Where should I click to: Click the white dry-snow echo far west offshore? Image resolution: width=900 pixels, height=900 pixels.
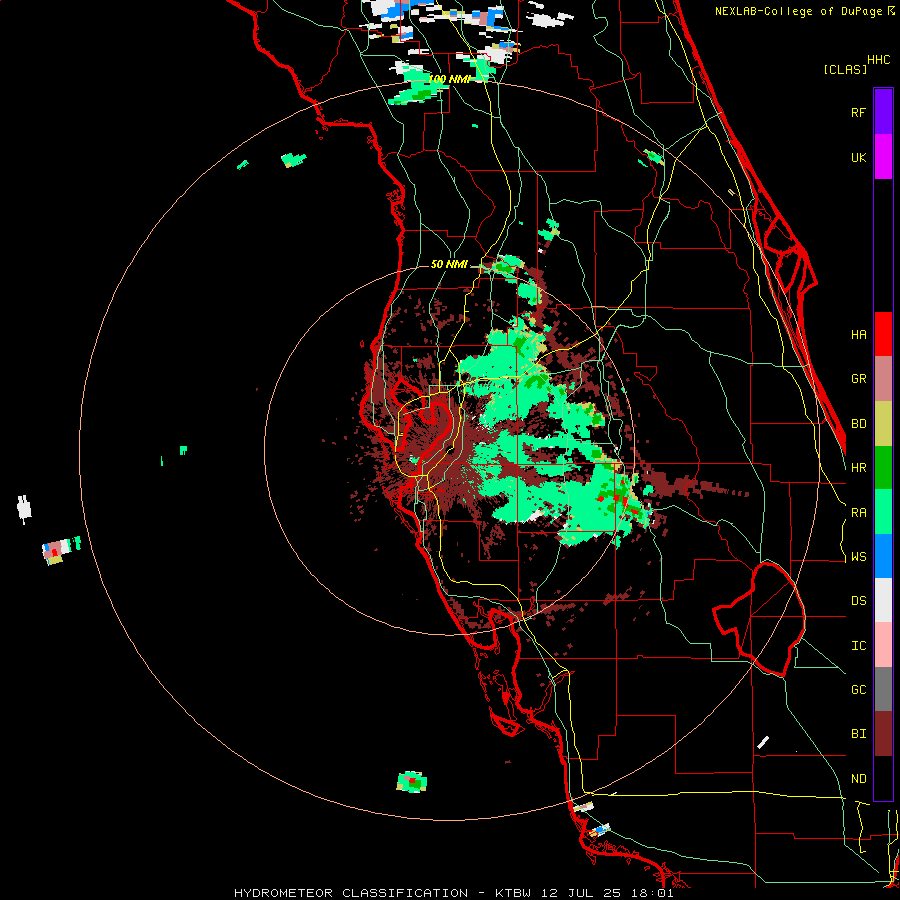click(24, 509)
